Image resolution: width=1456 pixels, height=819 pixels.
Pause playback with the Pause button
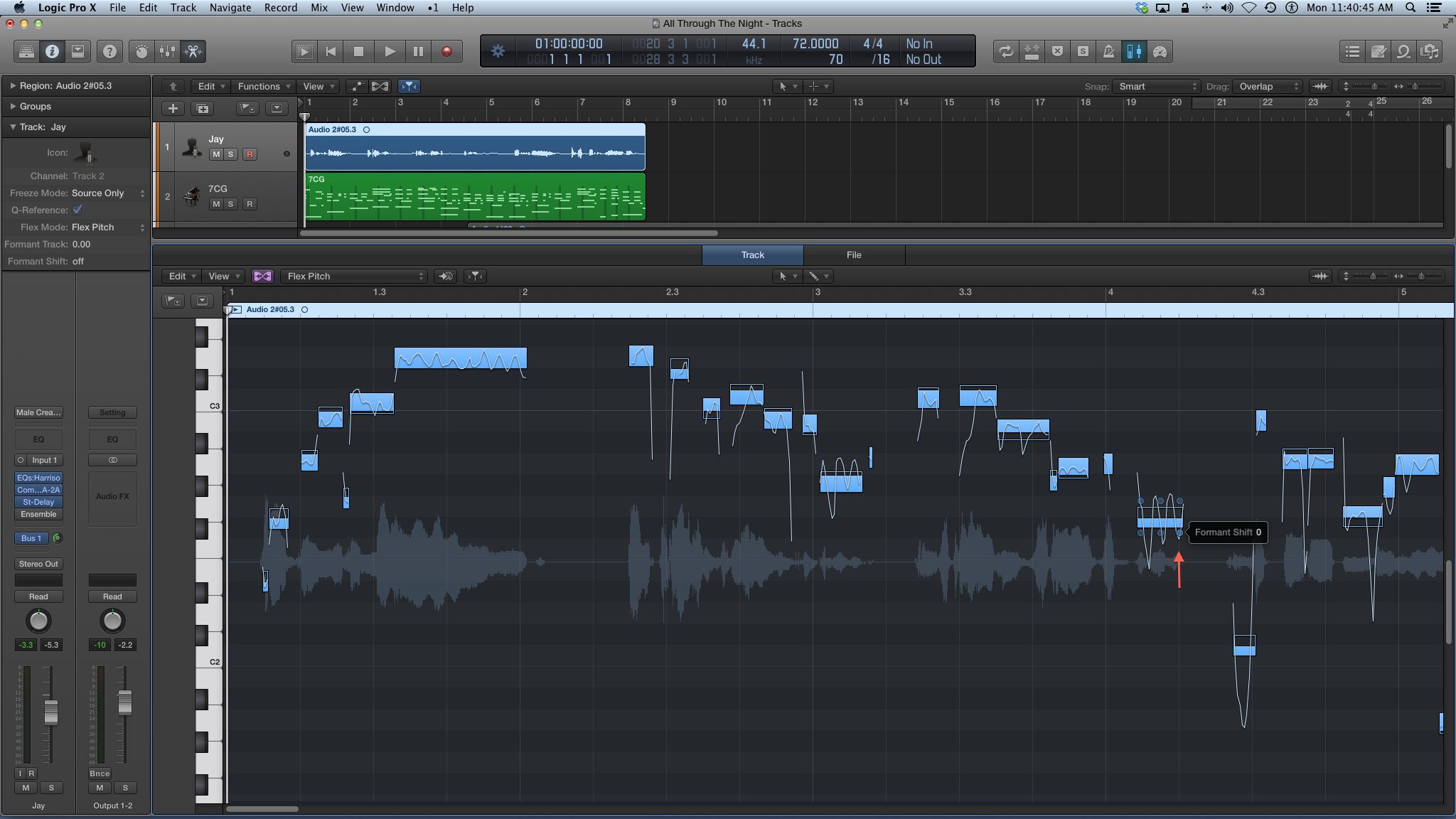click(418, 51)
